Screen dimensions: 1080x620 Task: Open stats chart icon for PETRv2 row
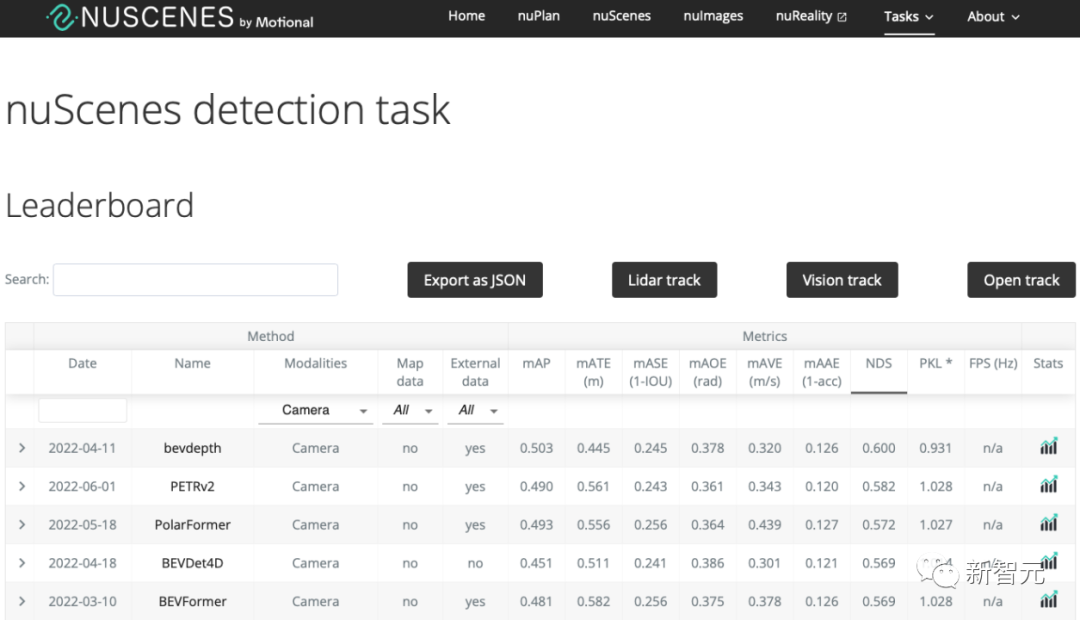click(1048, 485)
